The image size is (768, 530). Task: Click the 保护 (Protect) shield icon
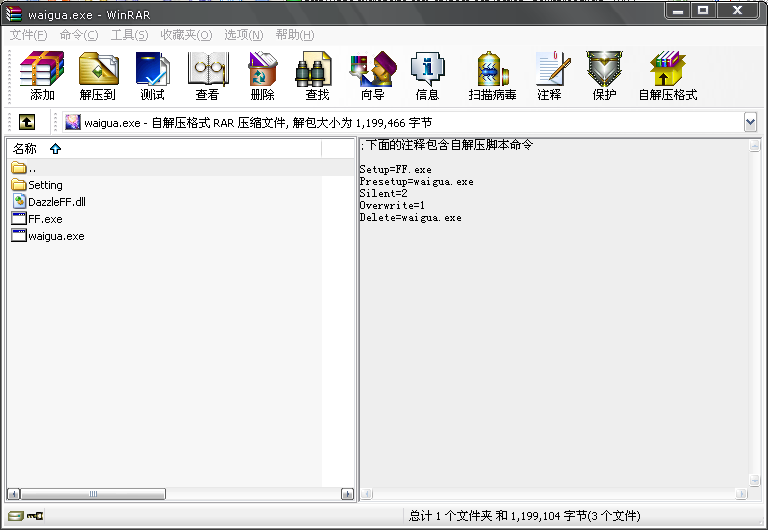click(x=604, y=76)
